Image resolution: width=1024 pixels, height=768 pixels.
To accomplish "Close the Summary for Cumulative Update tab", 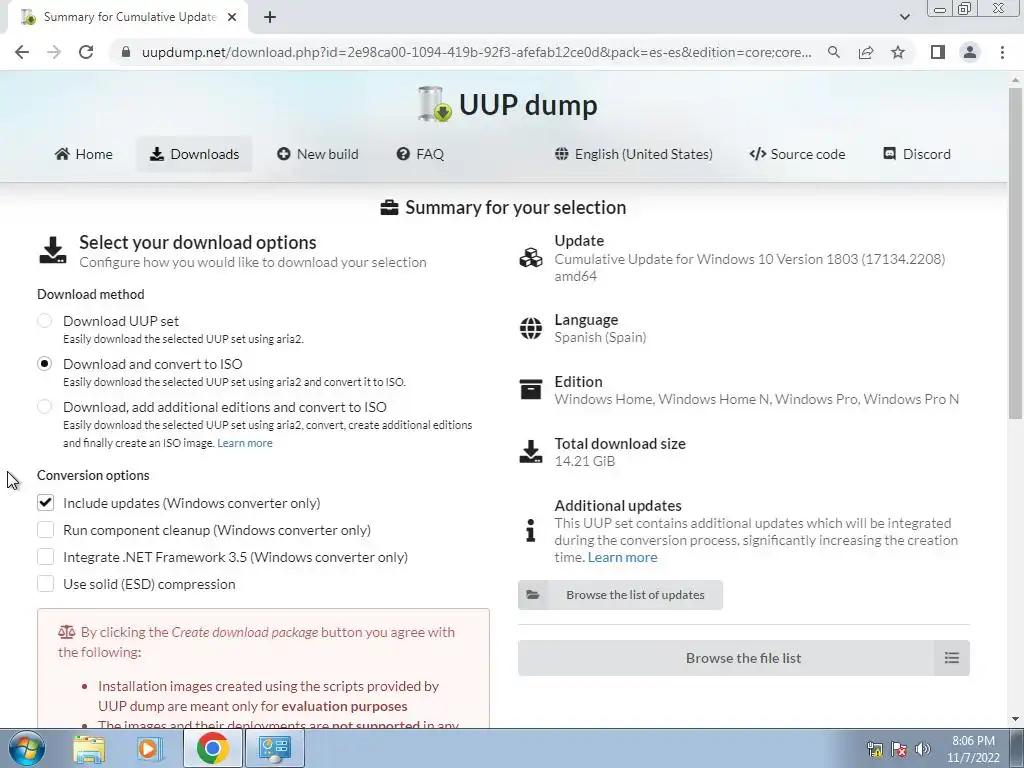I will click(232, 17).
